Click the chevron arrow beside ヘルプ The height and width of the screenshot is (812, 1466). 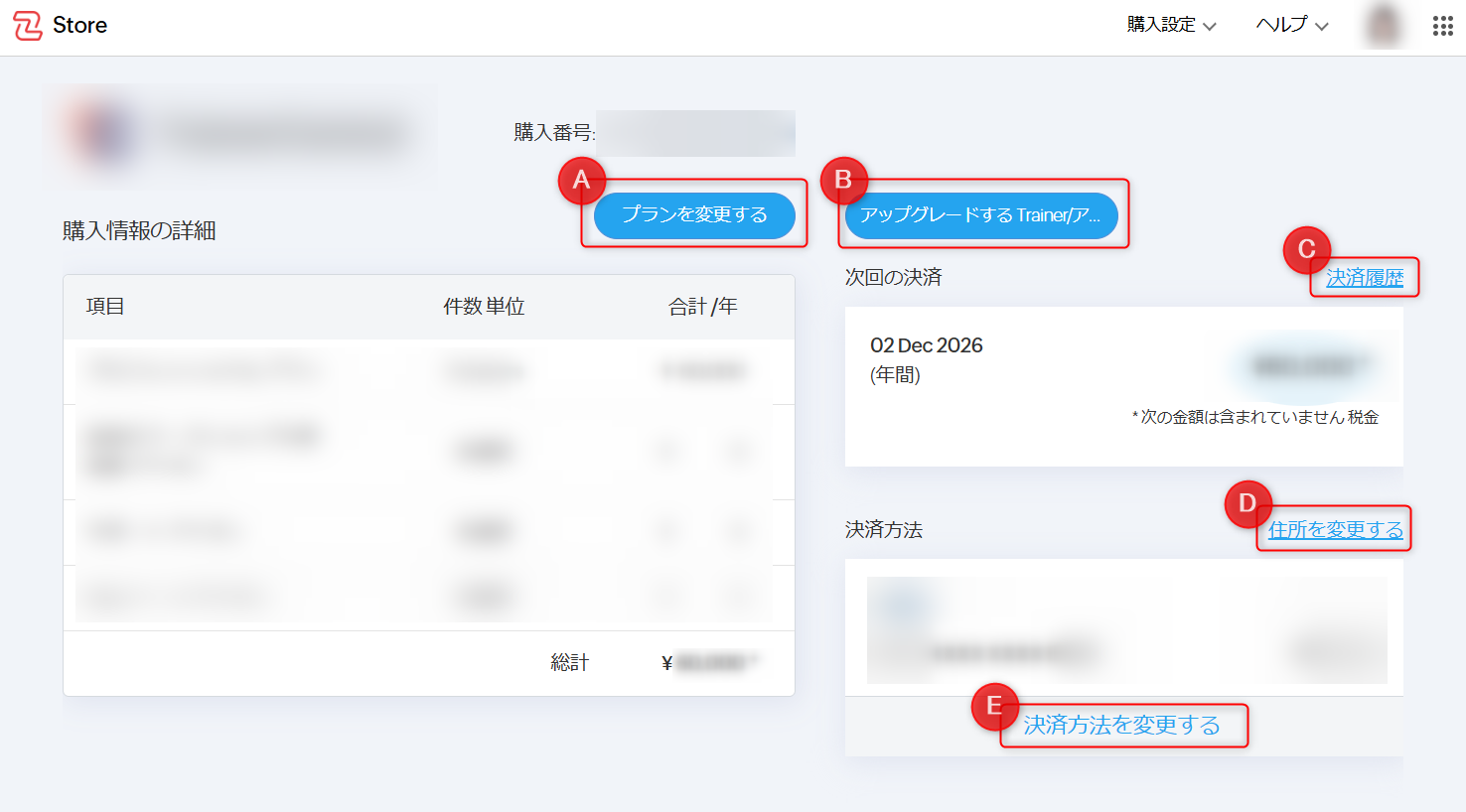coord(1321,27)
